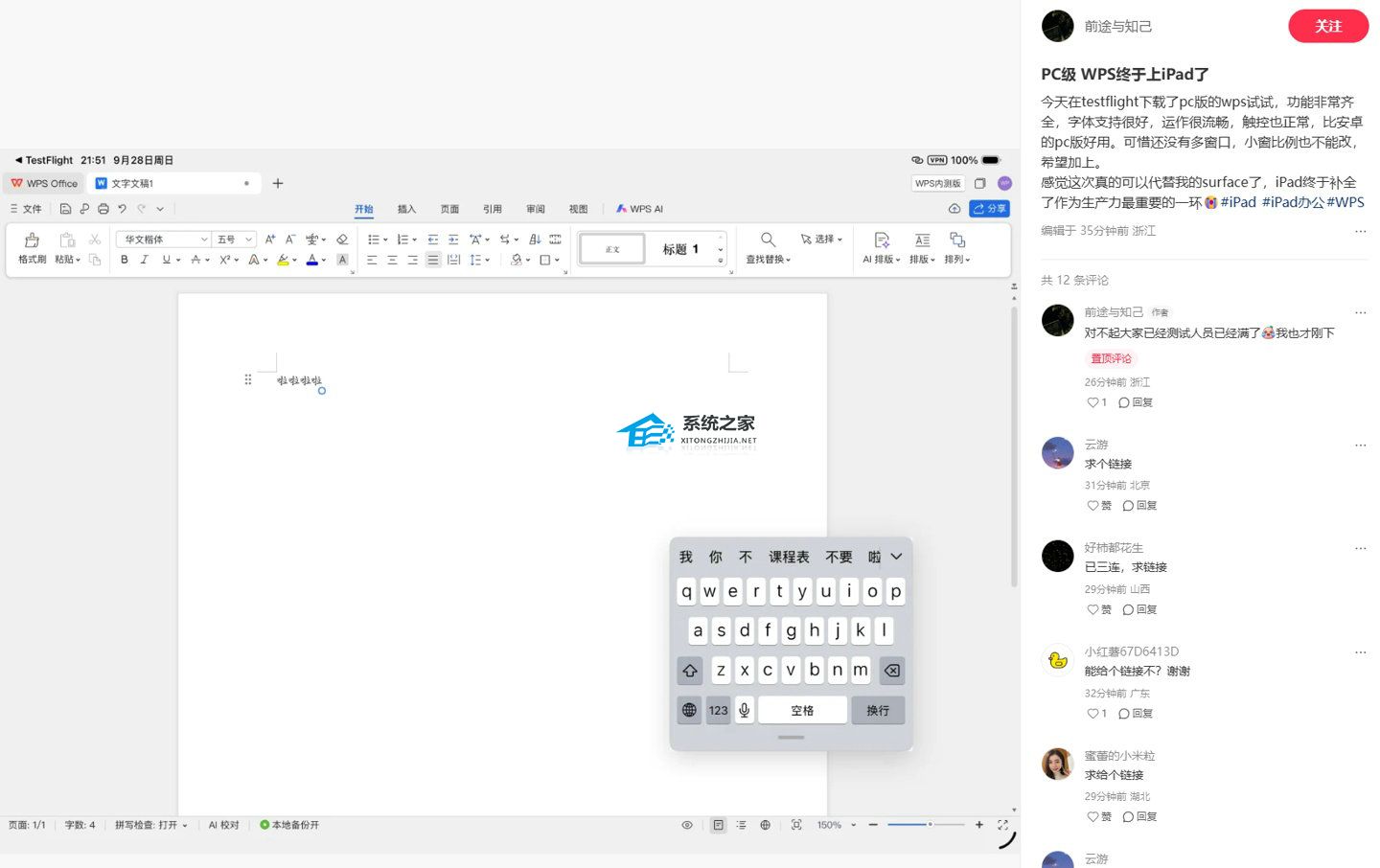1380x868 pixels.
Task: Switch to the View (视图) ribbon tab
Action: tap(579, 209)
